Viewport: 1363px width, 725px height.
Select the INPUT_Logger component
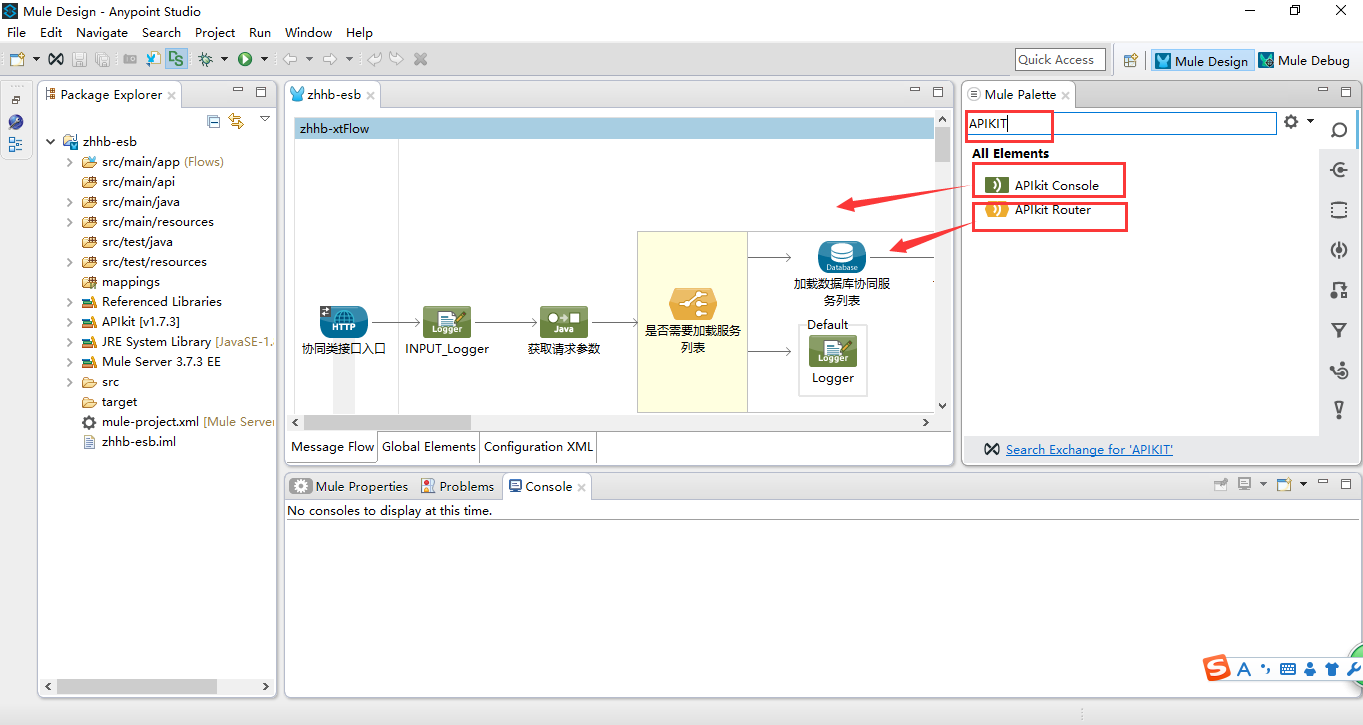(x=447, y=322)
